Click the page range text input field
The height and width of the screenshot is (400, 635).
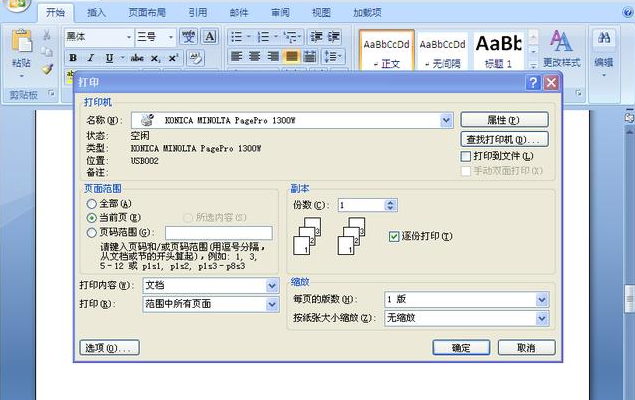[x=219, y=233]
